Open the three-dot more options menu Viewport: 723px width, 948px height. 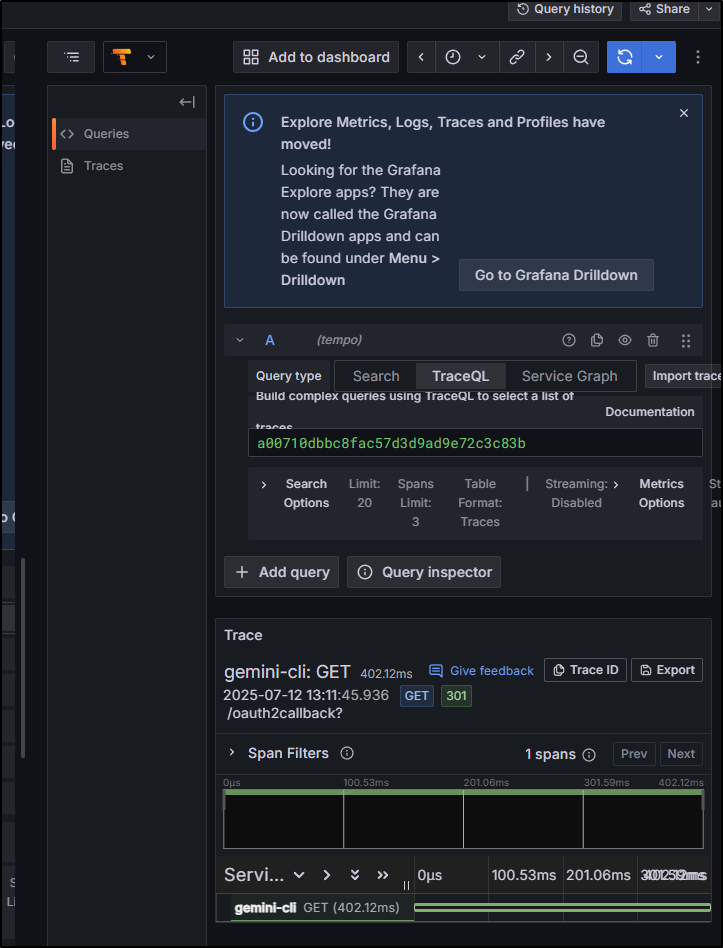pos(698,57)
